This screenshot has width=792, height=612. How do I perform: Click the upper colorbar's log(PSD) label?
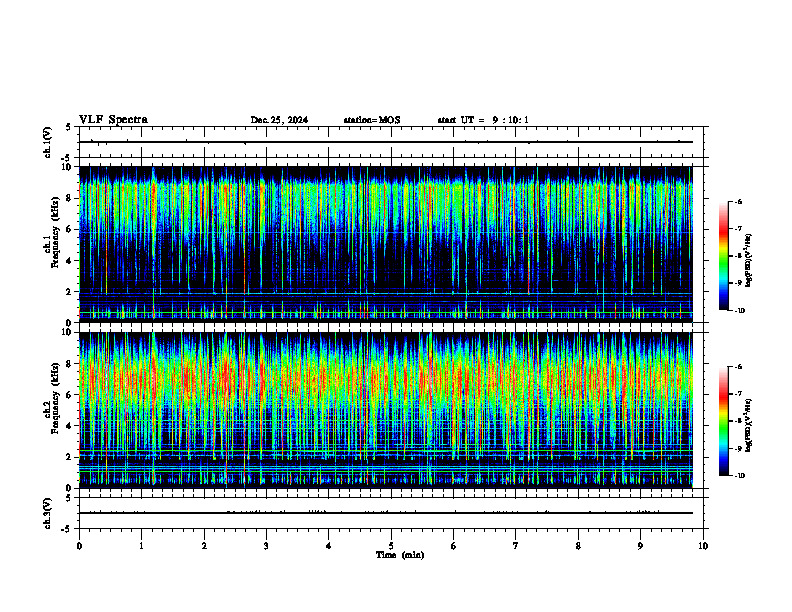click(x=749, y=261)
